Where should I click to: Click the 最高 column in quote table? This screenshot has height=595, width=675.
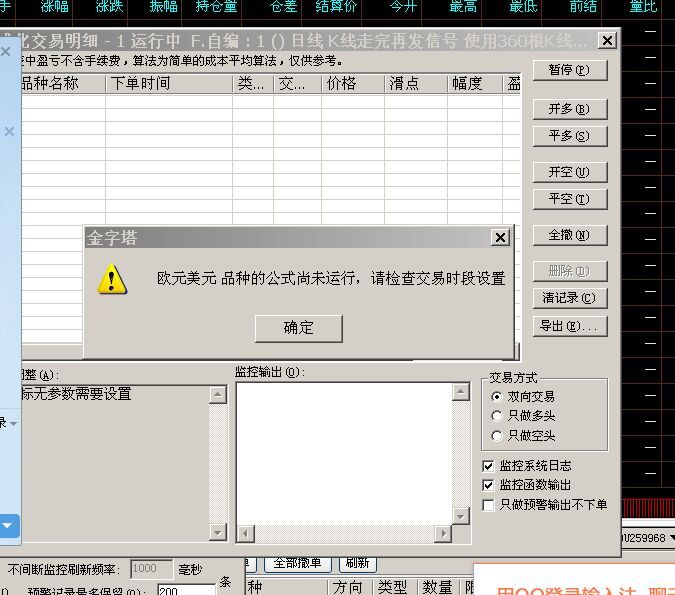[463, 6]
